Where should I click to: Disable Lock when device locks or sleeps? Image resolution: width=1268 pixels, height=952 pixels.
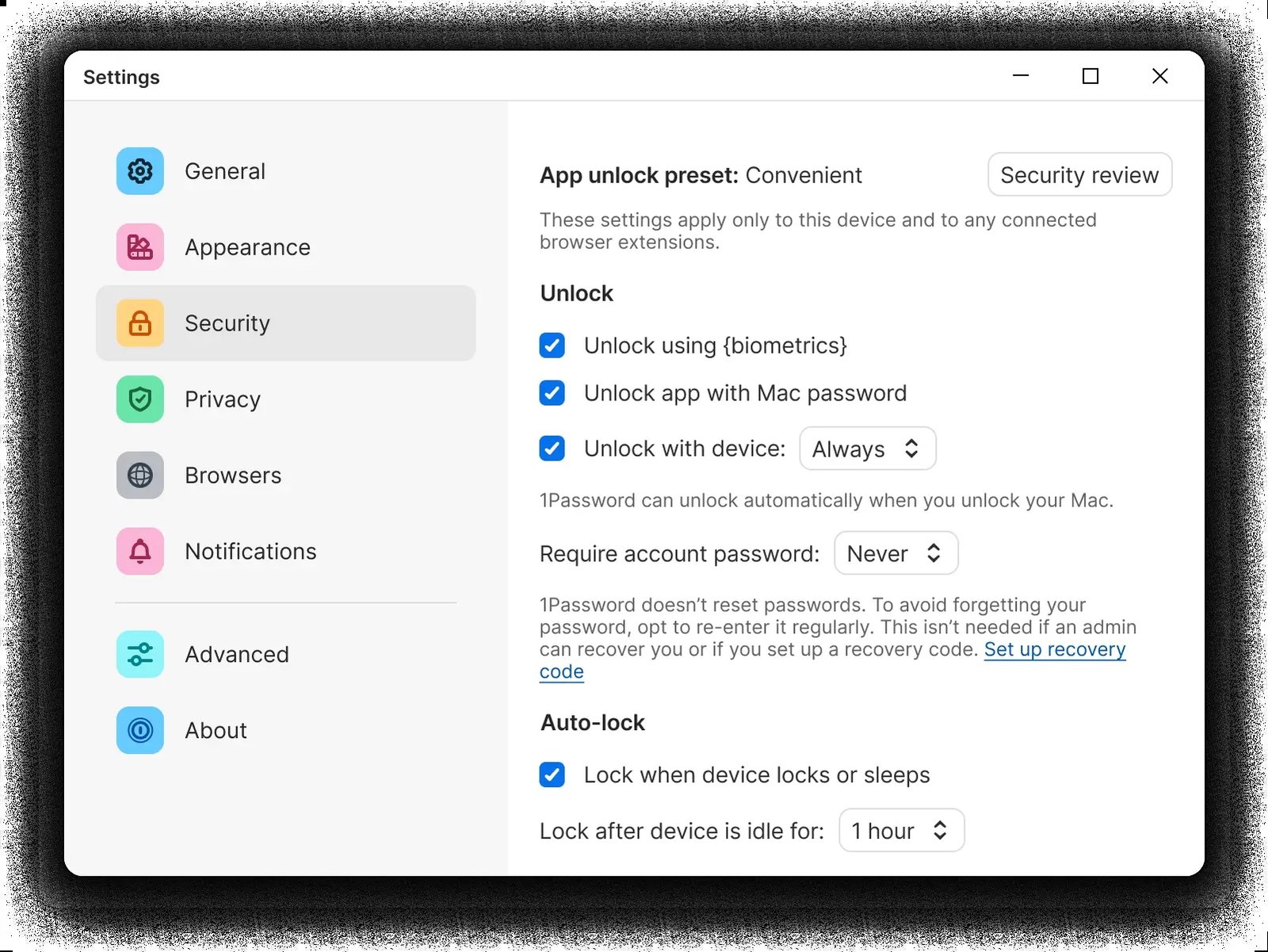(552, 774)
